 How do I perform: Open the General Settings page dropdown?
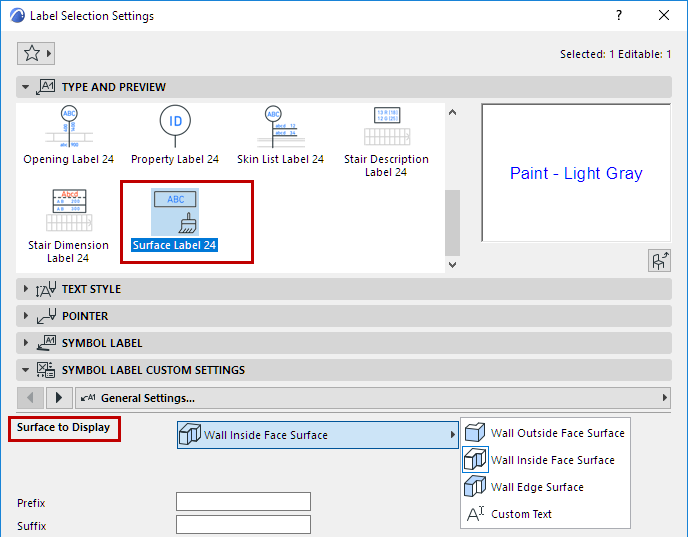[373, 398]
